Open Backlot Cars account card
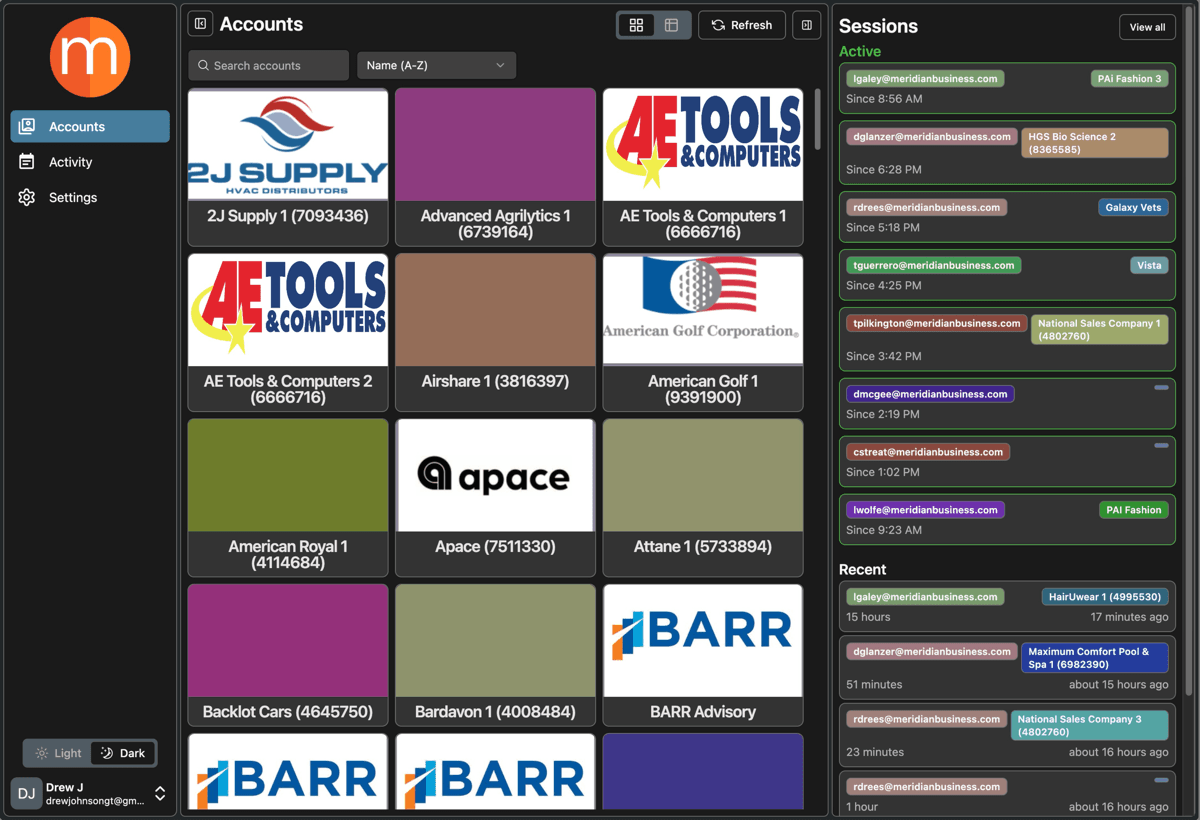 (x=288, y=655)
